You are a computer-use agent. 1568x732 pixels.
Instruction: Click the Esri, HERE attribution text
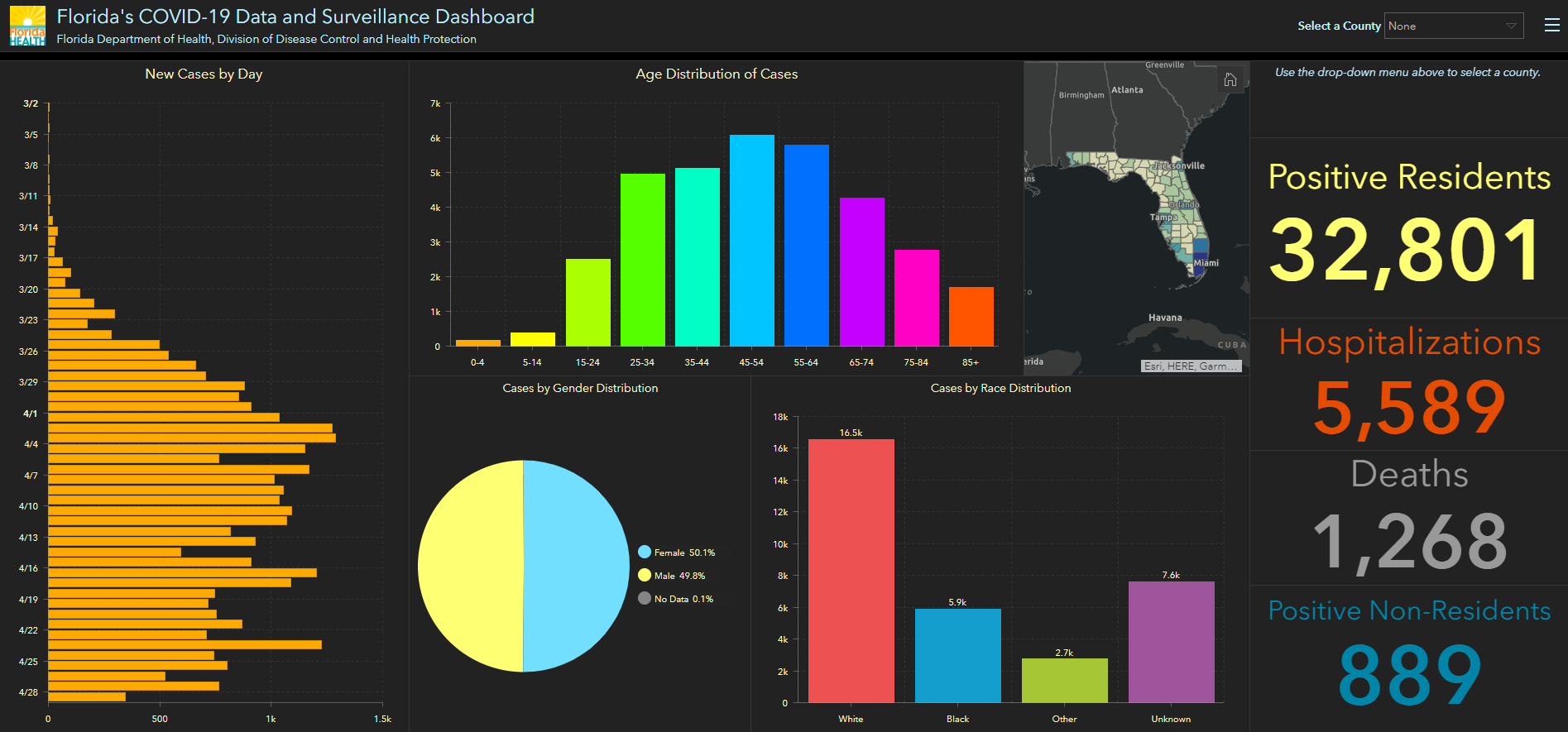[x=1191, y=366]
